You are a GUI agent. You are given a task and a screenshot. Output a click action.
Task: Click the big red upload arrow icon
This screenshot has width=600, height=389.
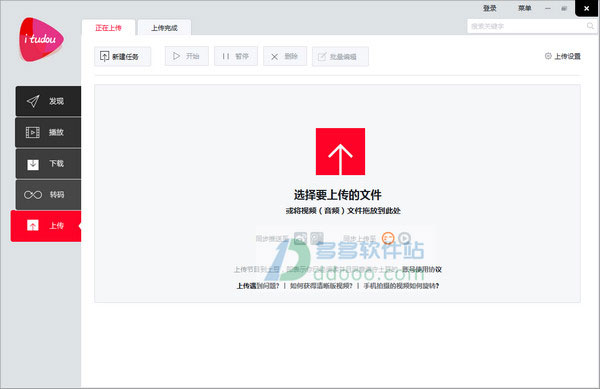click(340, 151)
